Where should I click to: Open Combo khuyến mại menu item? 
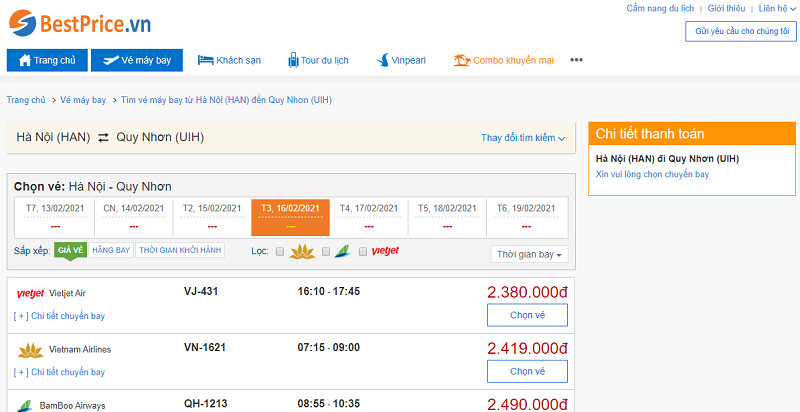coord(504,60)
